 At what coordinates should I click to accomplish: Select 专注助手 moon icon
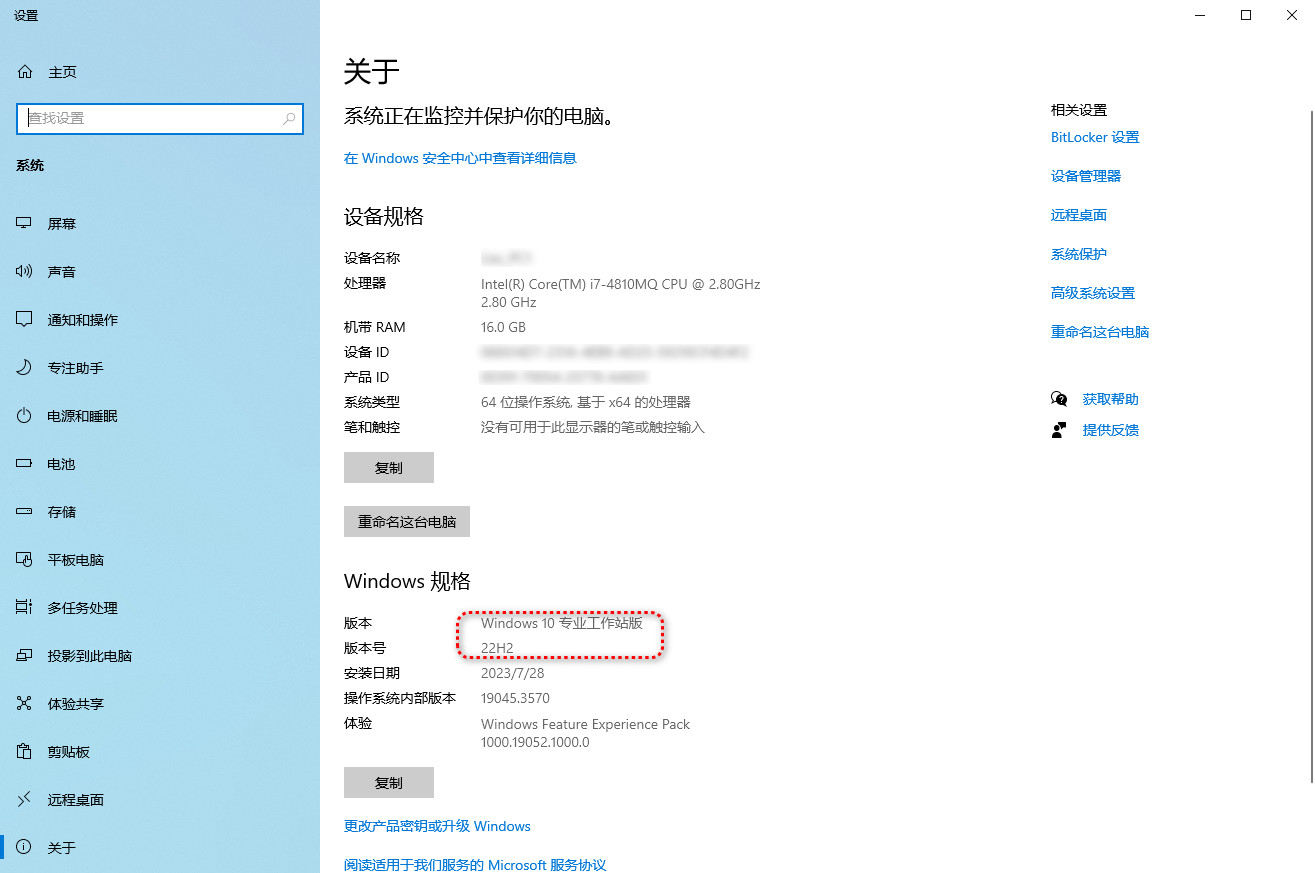click(25, 368)
